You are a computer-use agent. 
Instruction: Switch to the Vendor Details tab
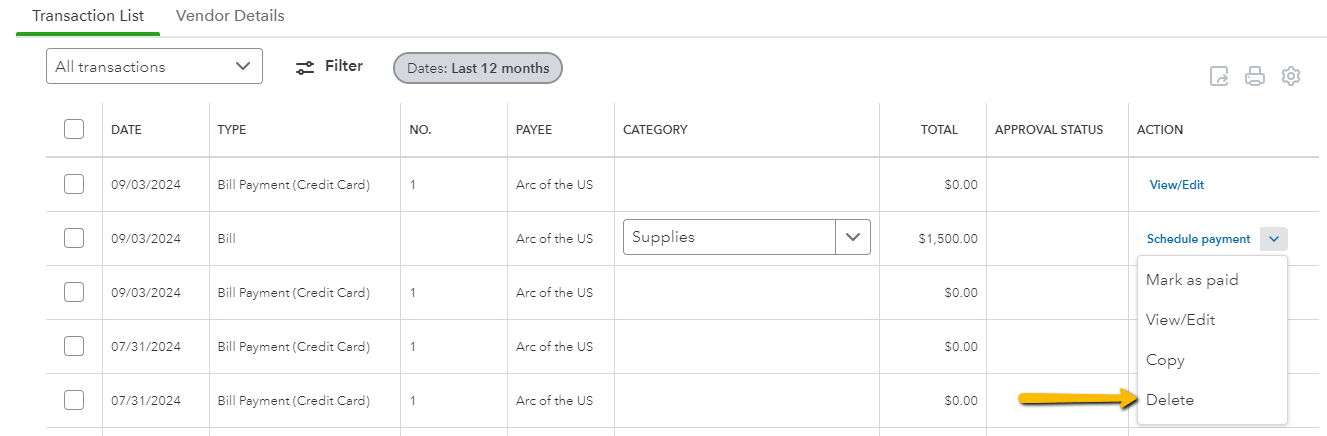point(230,16)
